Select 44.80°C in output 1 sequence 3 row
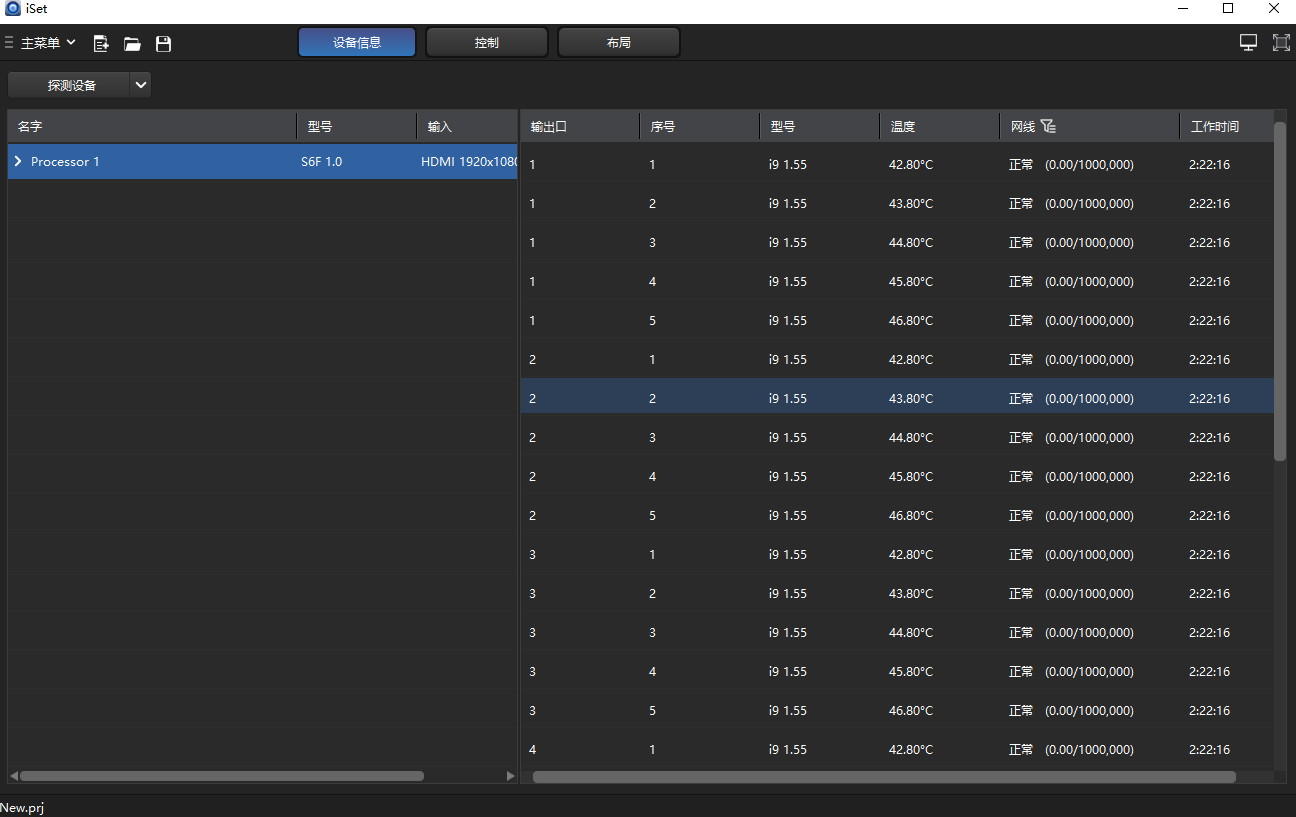This screenshot has width=1296, height=817. pyautogui.click(x=911, y=242)
